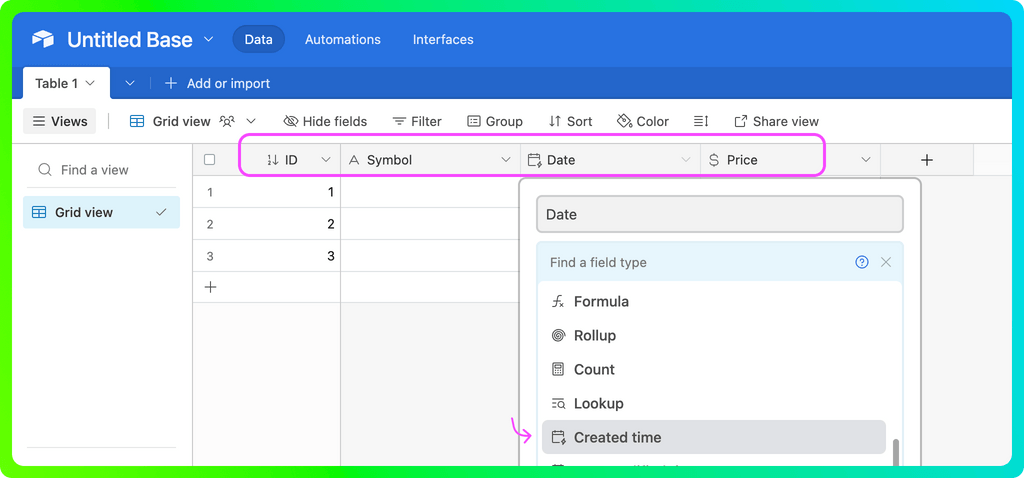
Task: Open the Color options in toolbar
Action: pos(643,121)
